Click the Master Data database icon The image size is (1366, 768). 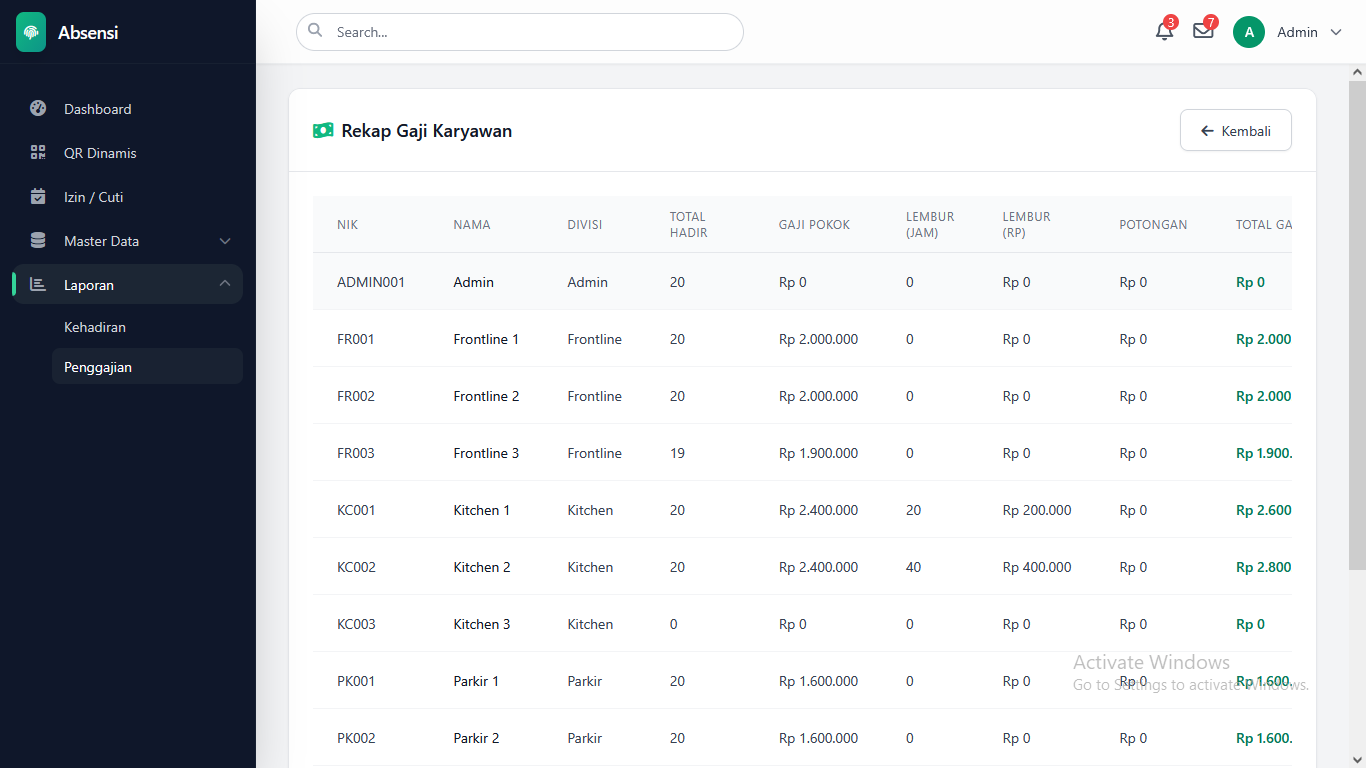click(x=38, y=241)
